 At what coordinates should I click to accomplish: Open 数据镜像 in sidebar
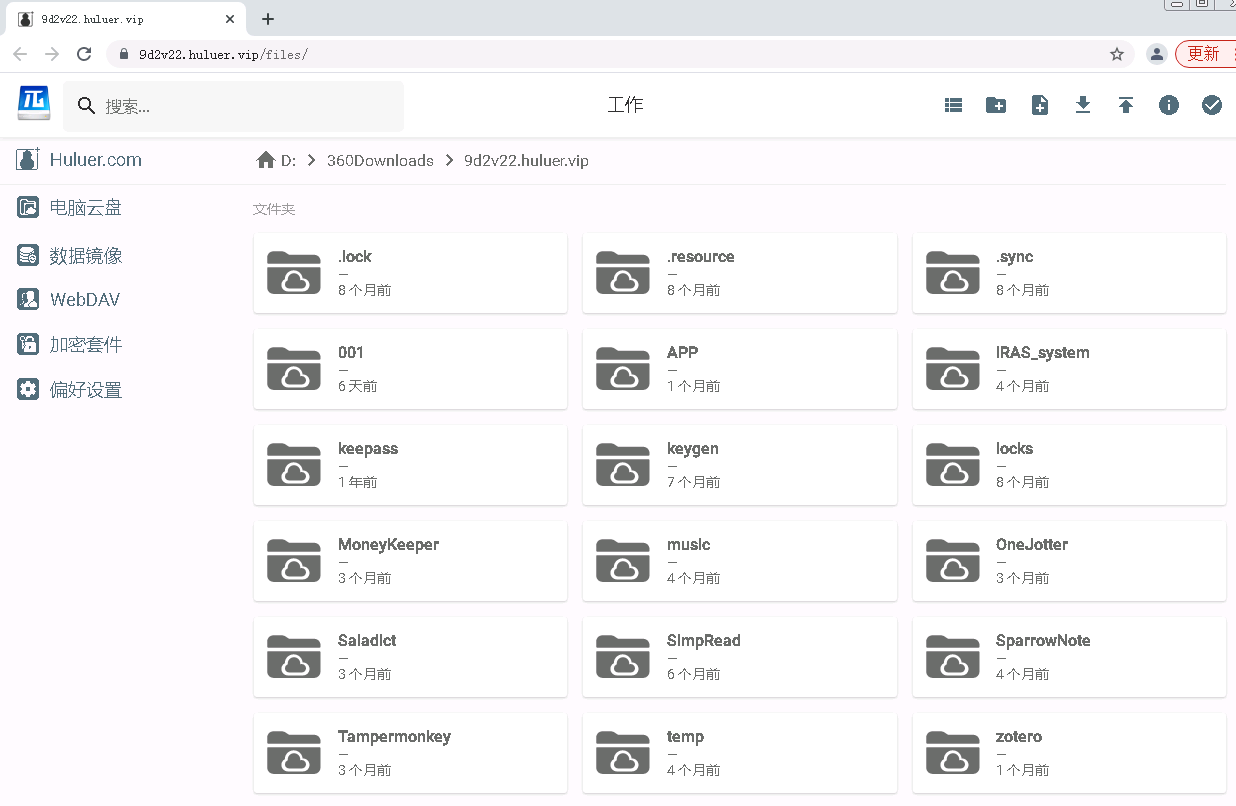(x=86, y=256)
